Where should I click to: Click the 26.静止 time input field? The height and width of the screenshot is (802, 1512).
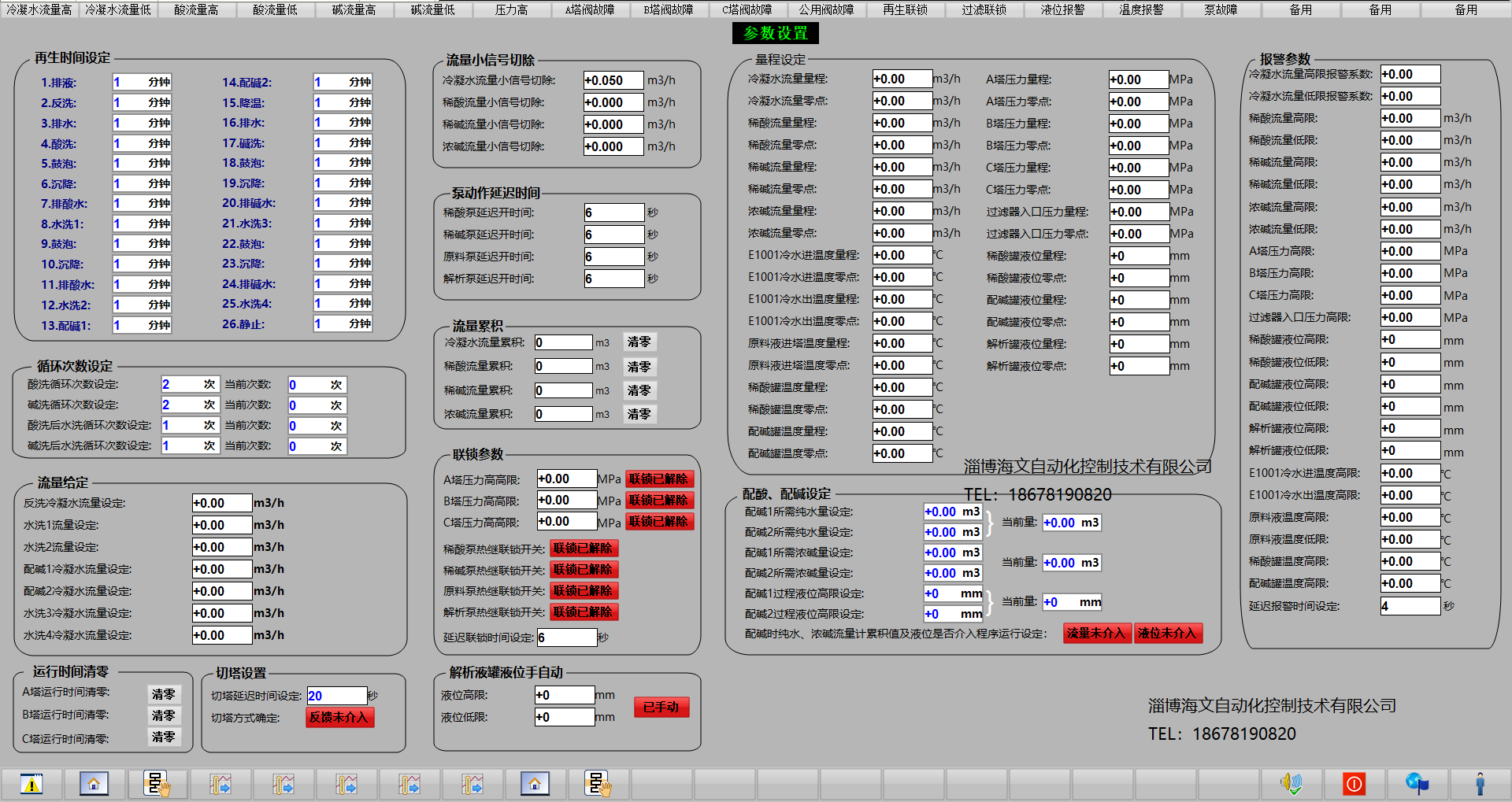343,324
